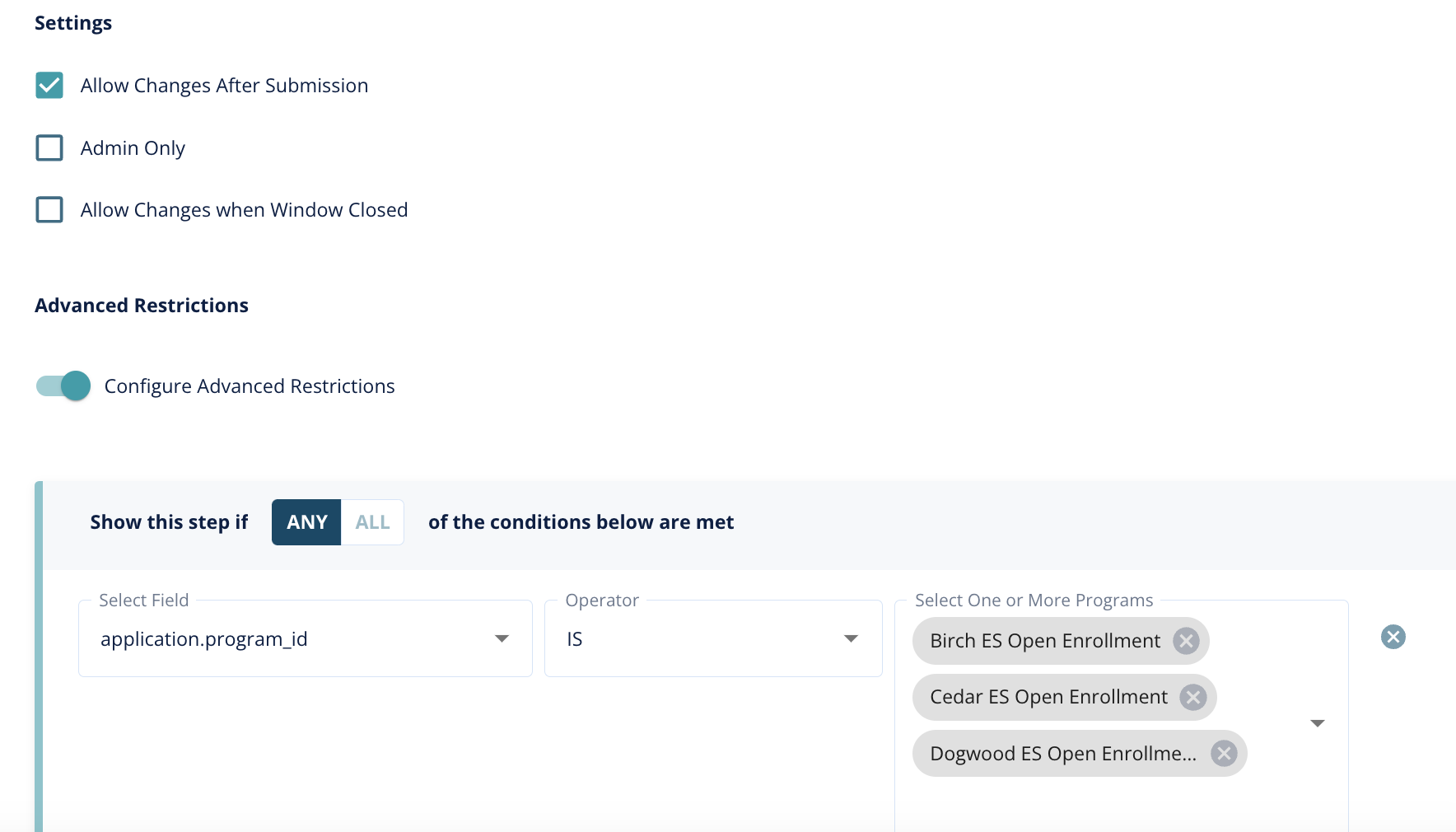The width and height of the screenshot is (1456, 832).
Task: Delete the program_id condition row
Action: [x=1393, y=637]
